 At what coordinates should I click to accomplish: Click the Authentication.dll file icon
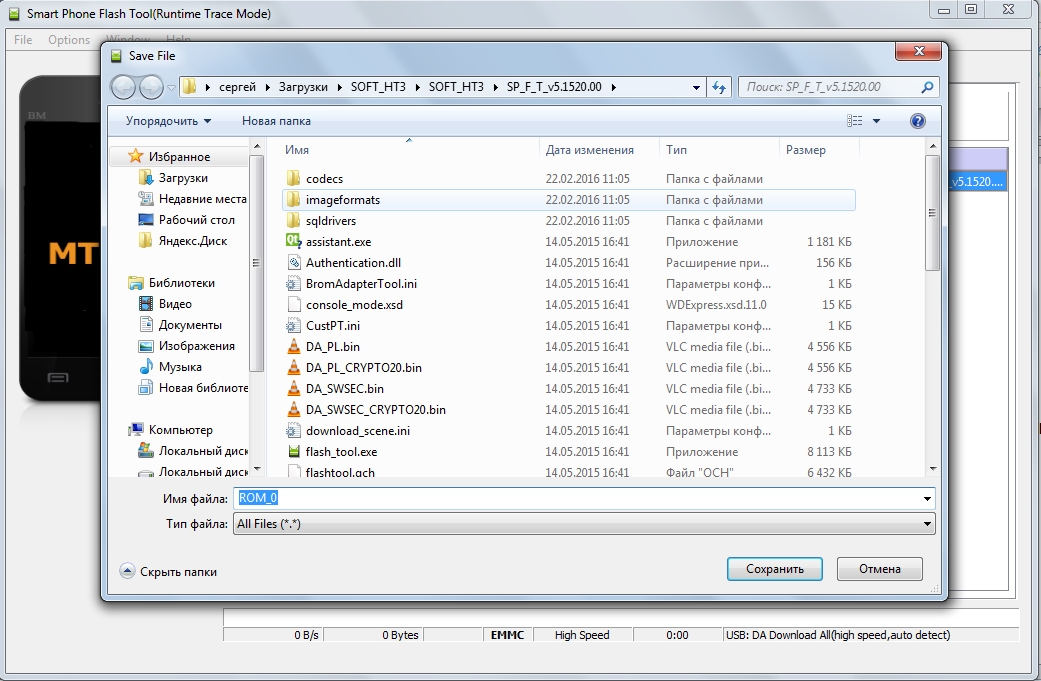tap(293, 262)
